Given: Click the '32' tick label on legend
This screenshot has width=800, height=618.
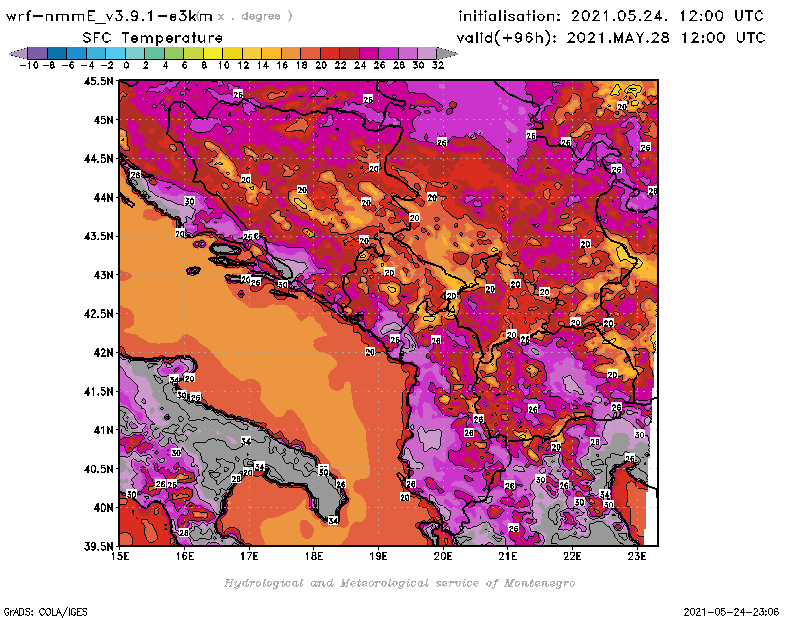Looking at the screenshot, I should [438, 65].
